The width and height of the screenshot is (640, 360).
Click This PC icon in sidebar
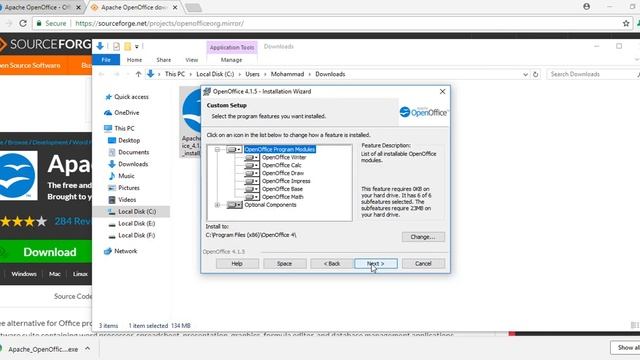(x=108, y=128)
